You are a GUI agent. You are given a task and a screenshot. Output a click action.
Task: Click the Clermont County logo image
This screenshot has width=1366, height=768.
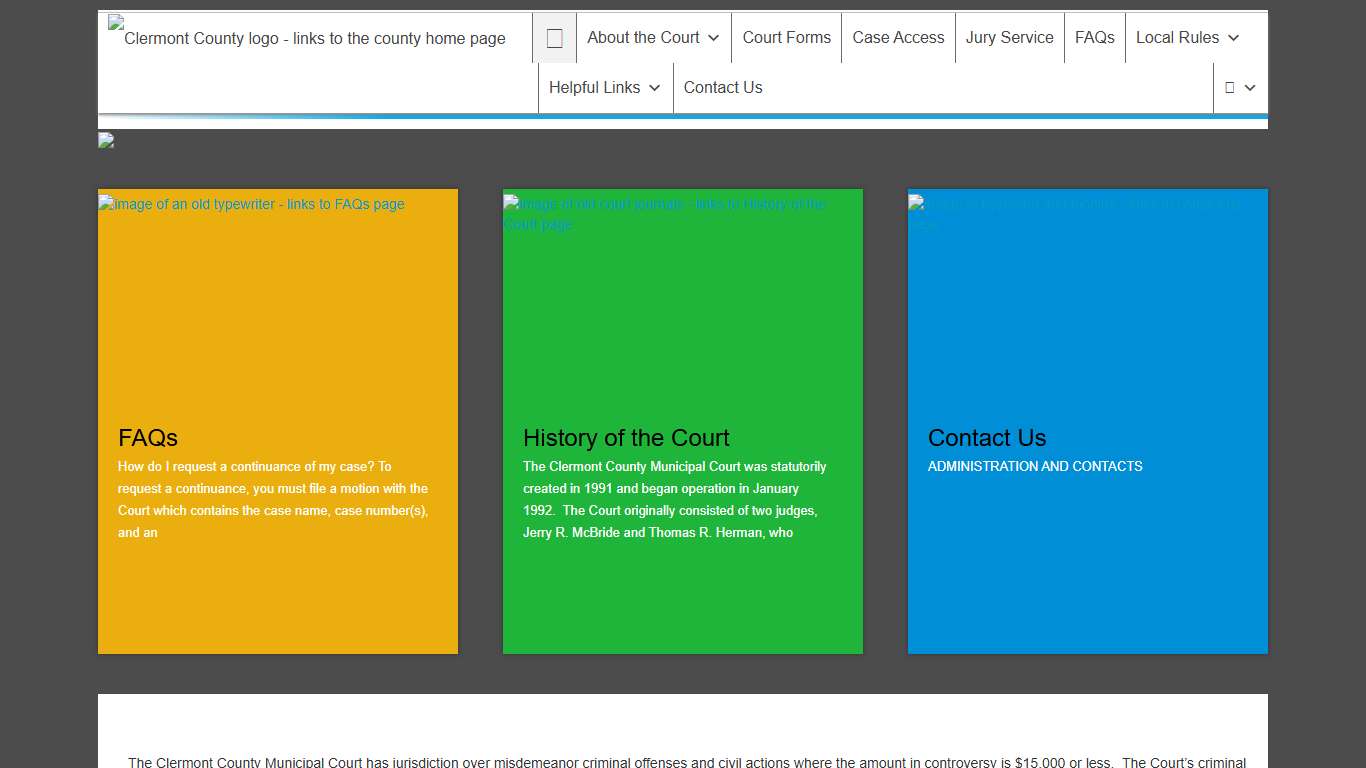[308, 38]
